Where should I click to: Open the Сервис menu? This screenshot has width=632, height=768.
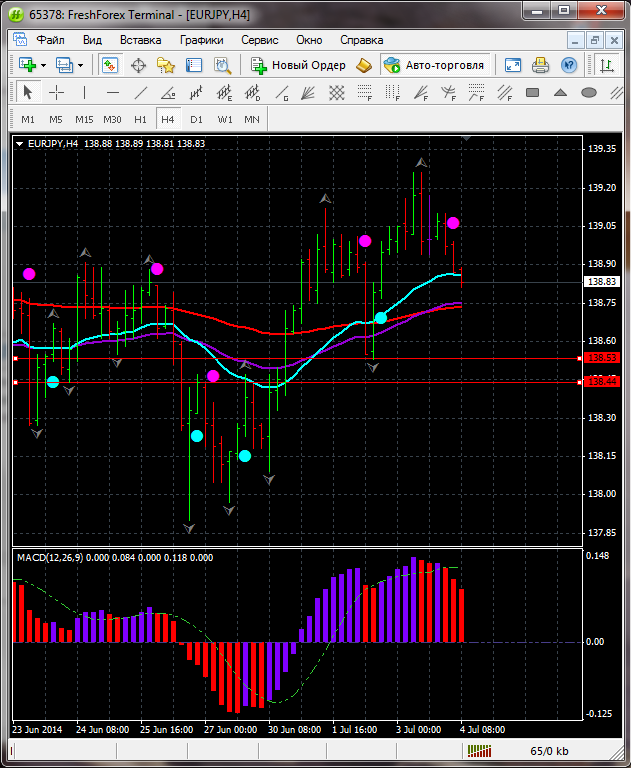(x=260, y=40)
